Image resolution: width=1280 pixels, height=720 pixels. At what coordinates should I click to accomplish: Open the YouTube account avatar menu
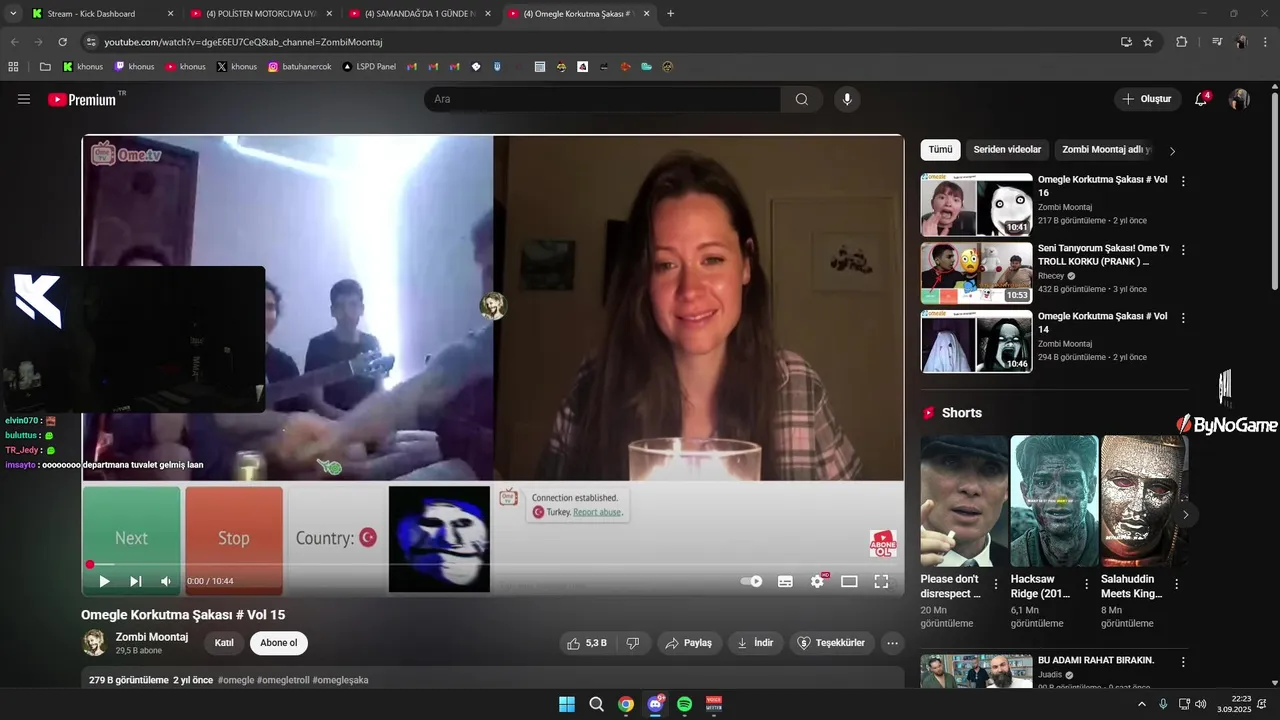coord(1239,99)
